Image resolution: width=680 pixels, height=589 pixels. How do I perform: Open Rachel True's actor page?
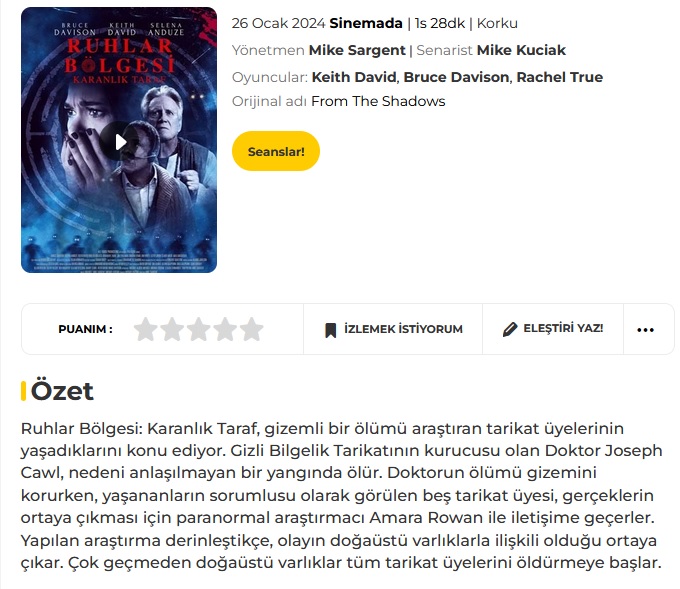[x=559, y=77]
